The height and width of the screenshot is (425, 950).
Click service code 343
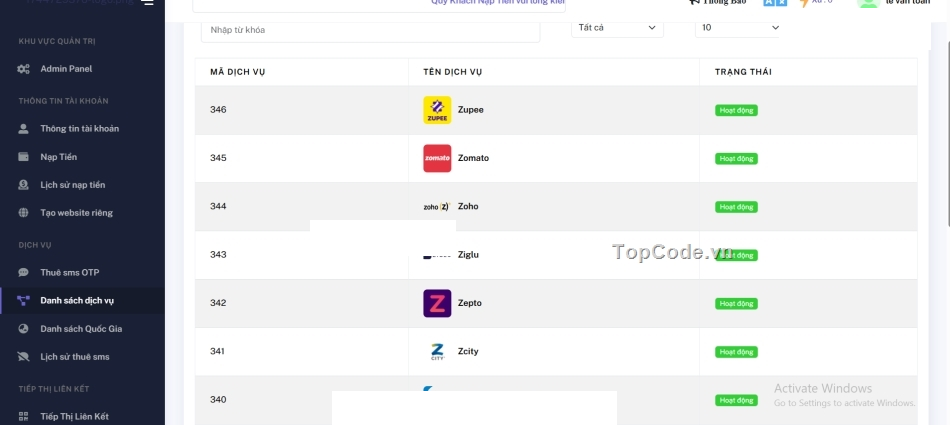click(x=218, y=255)
